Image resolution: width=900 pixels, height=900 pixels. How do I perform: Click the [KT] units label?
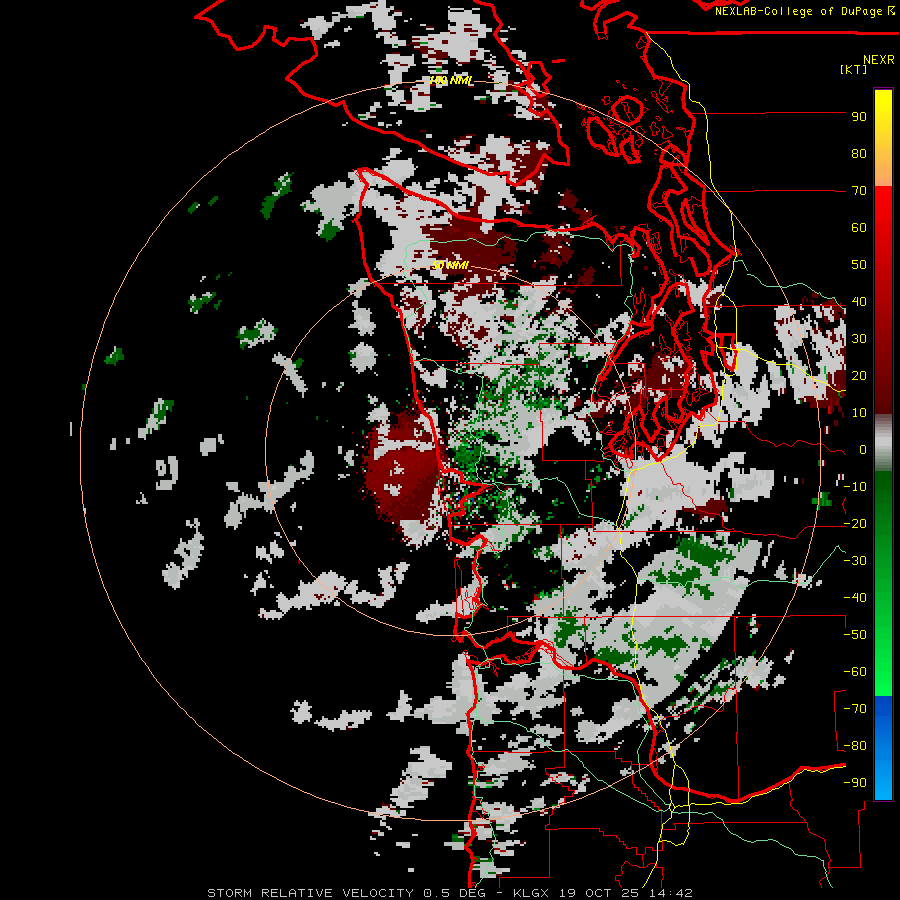point(853,69)
